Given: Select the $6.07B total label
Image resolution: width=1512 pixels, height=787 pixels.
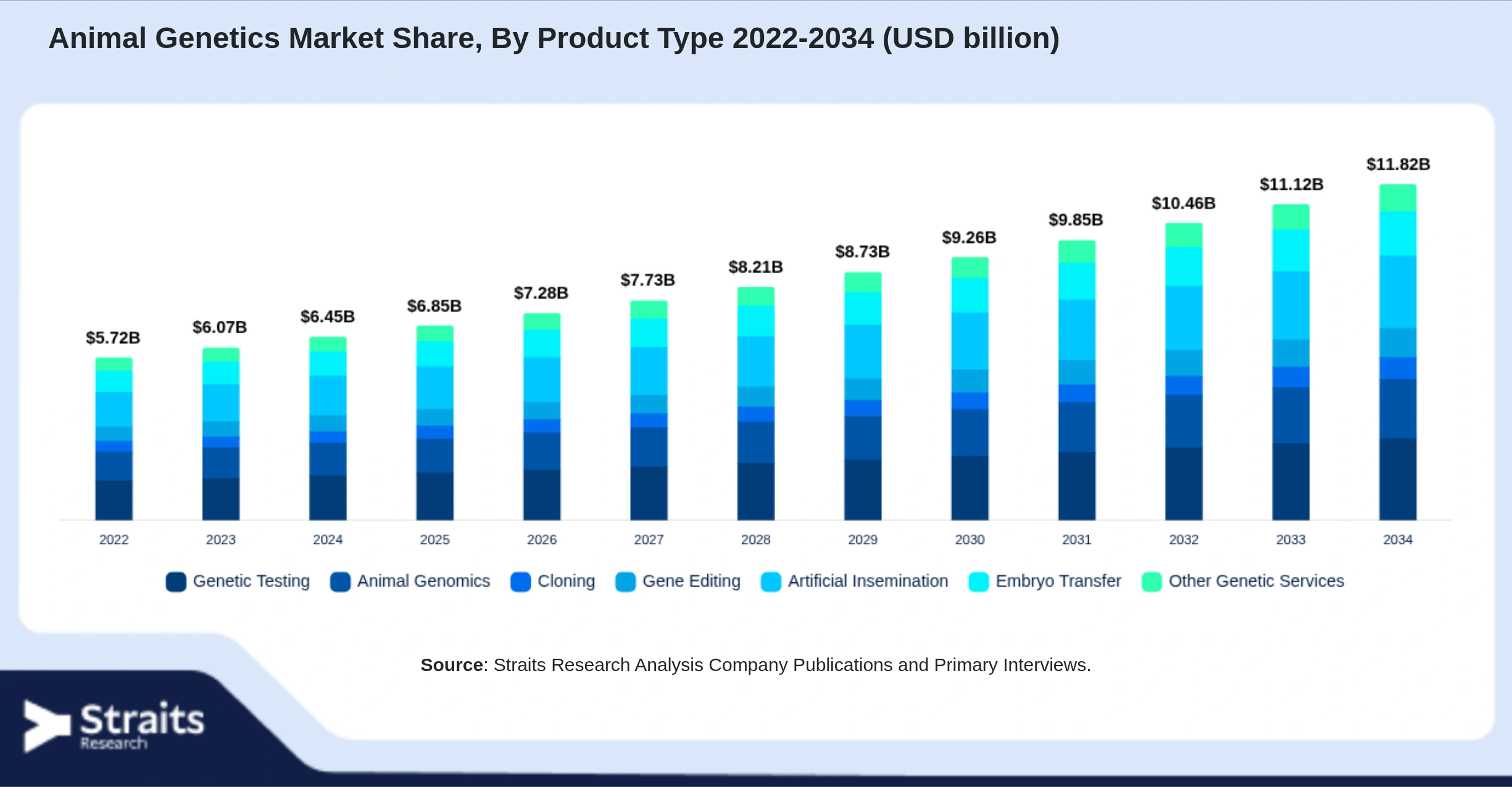Looking at the screenshot, I should tap(220, 328).
